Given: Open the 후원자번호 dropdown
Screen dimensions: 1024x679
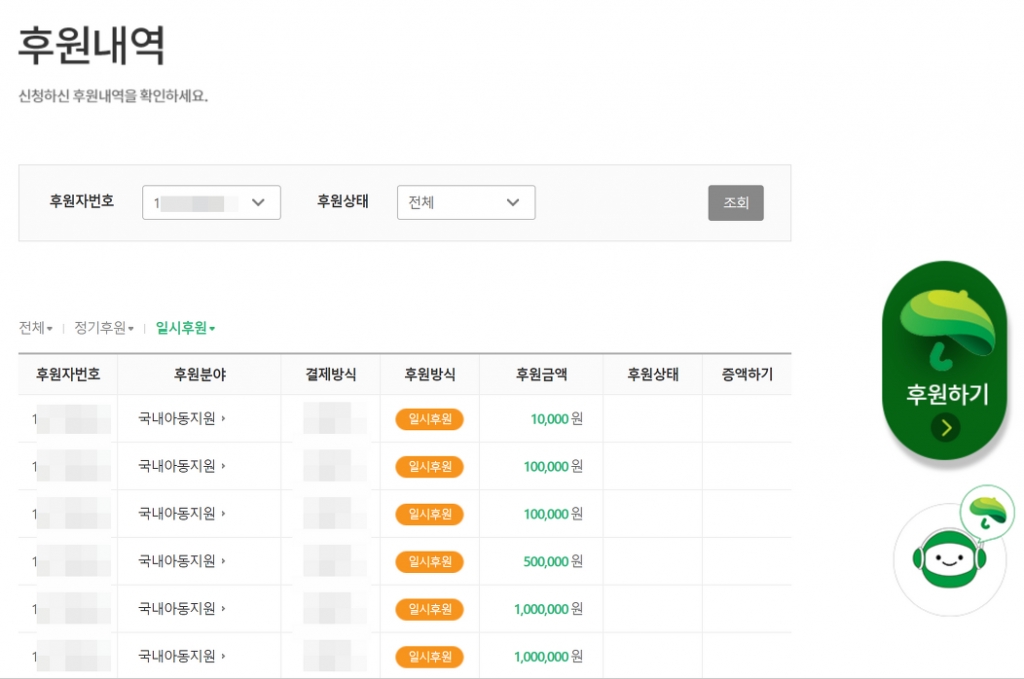Looking at the screenshot, I should (211, 202).
